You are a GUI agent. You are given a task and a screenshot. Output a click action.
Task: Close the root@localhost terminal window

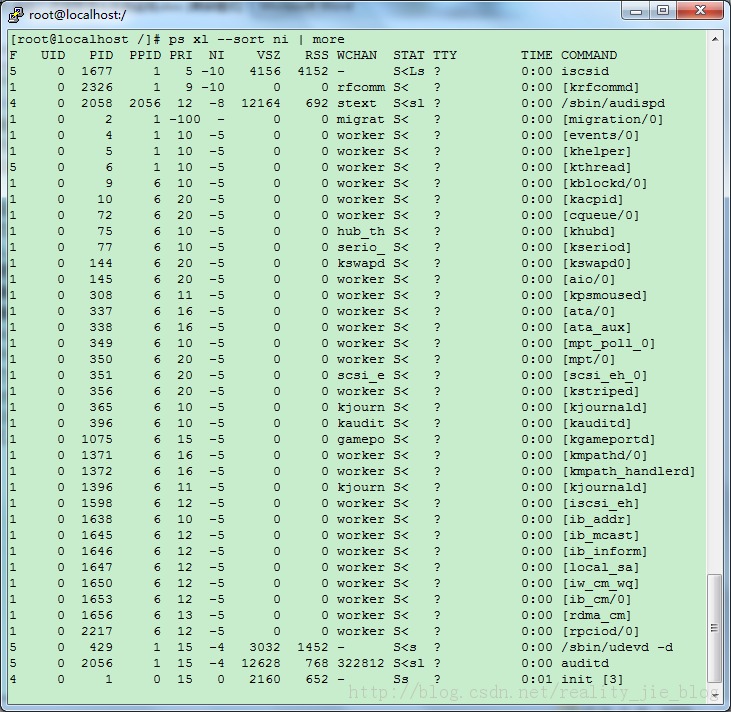tap(700, 11)
